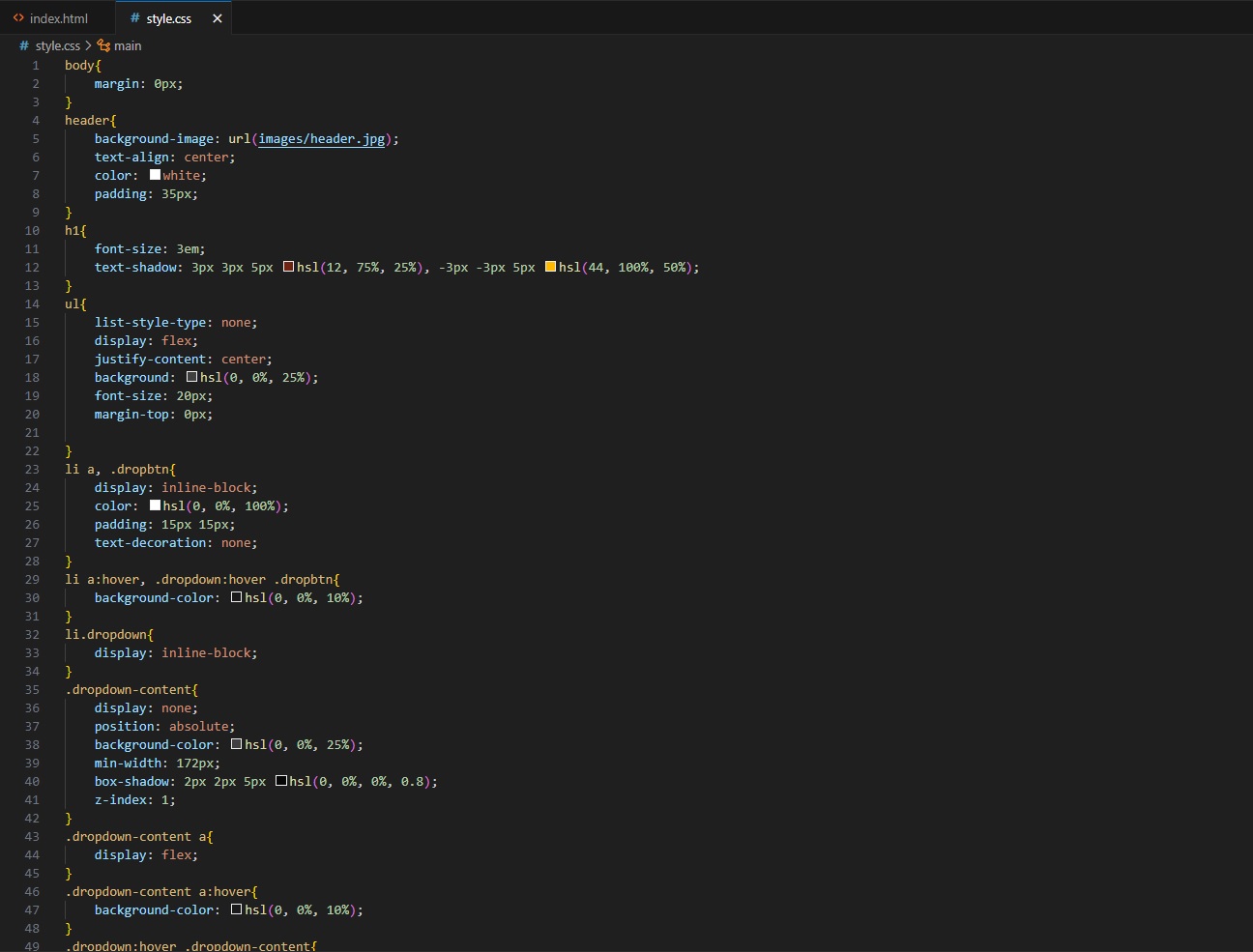Screen dimensions: 1253x952
Task: Click line number 23 in gutter
Action: point(32,469)
